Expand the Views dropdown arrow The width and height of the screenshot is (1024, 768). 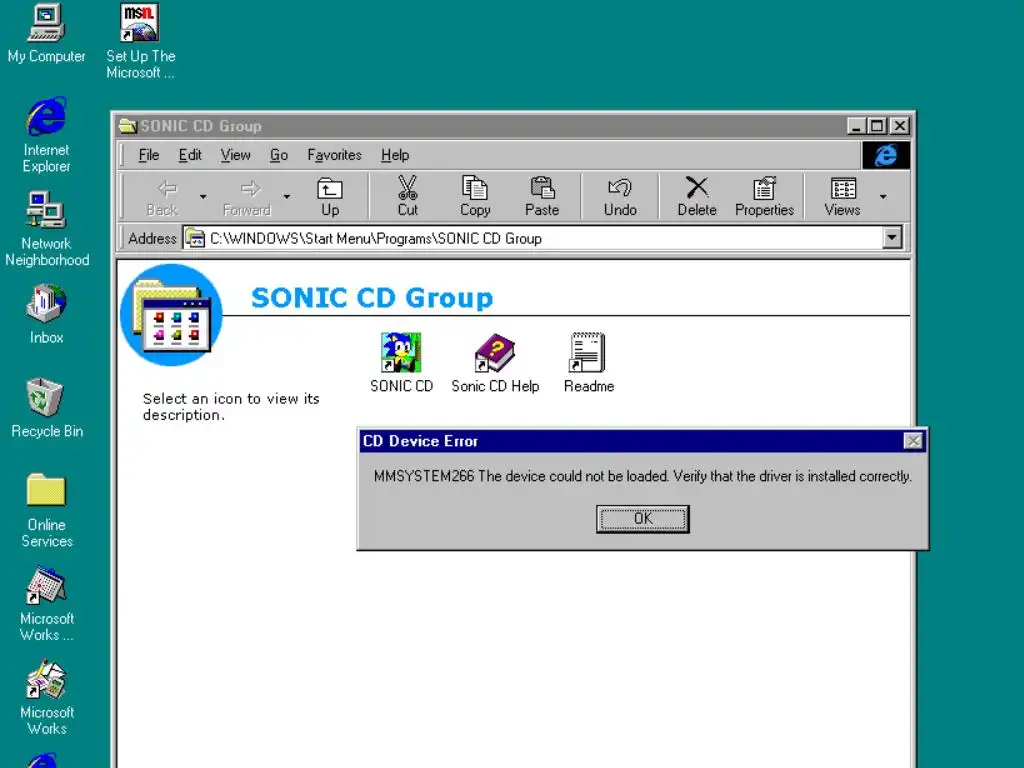(x=883, y=197)
